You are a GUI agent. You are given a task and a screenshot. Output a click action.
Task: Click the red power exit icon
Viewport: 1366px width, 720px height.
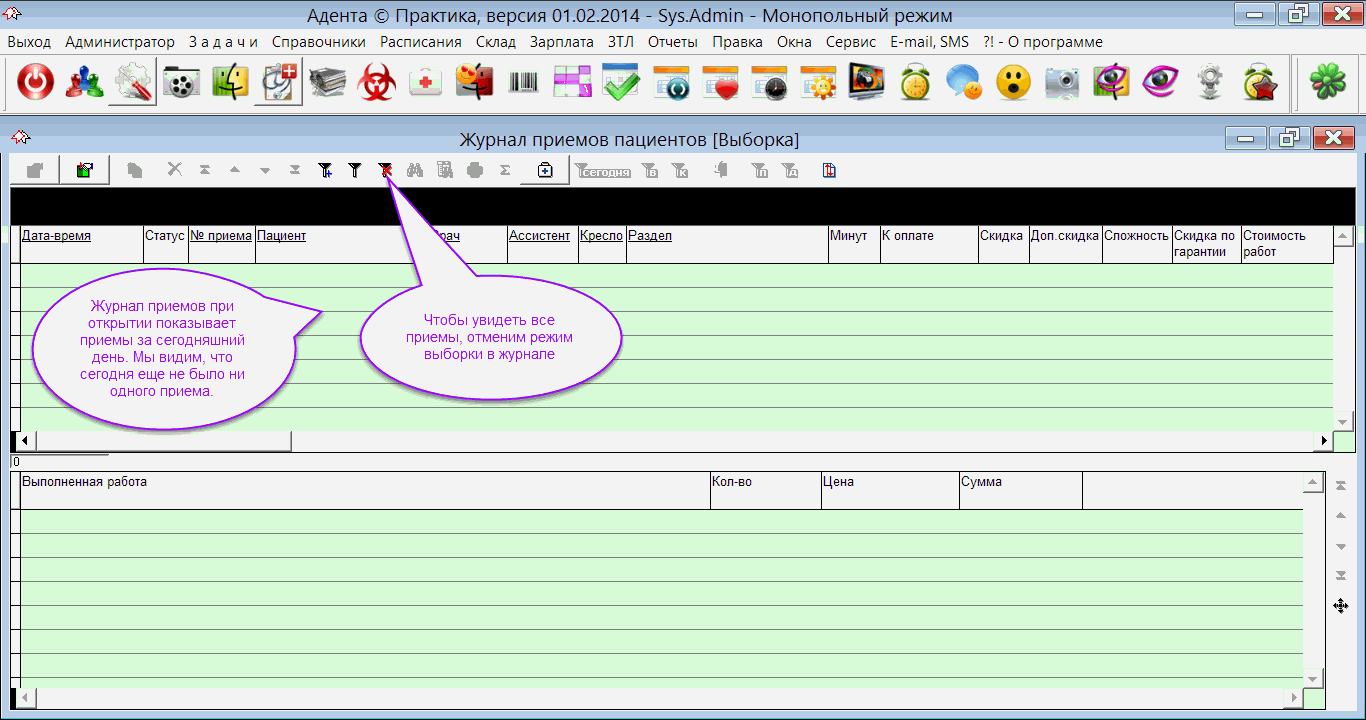(35, 83)
